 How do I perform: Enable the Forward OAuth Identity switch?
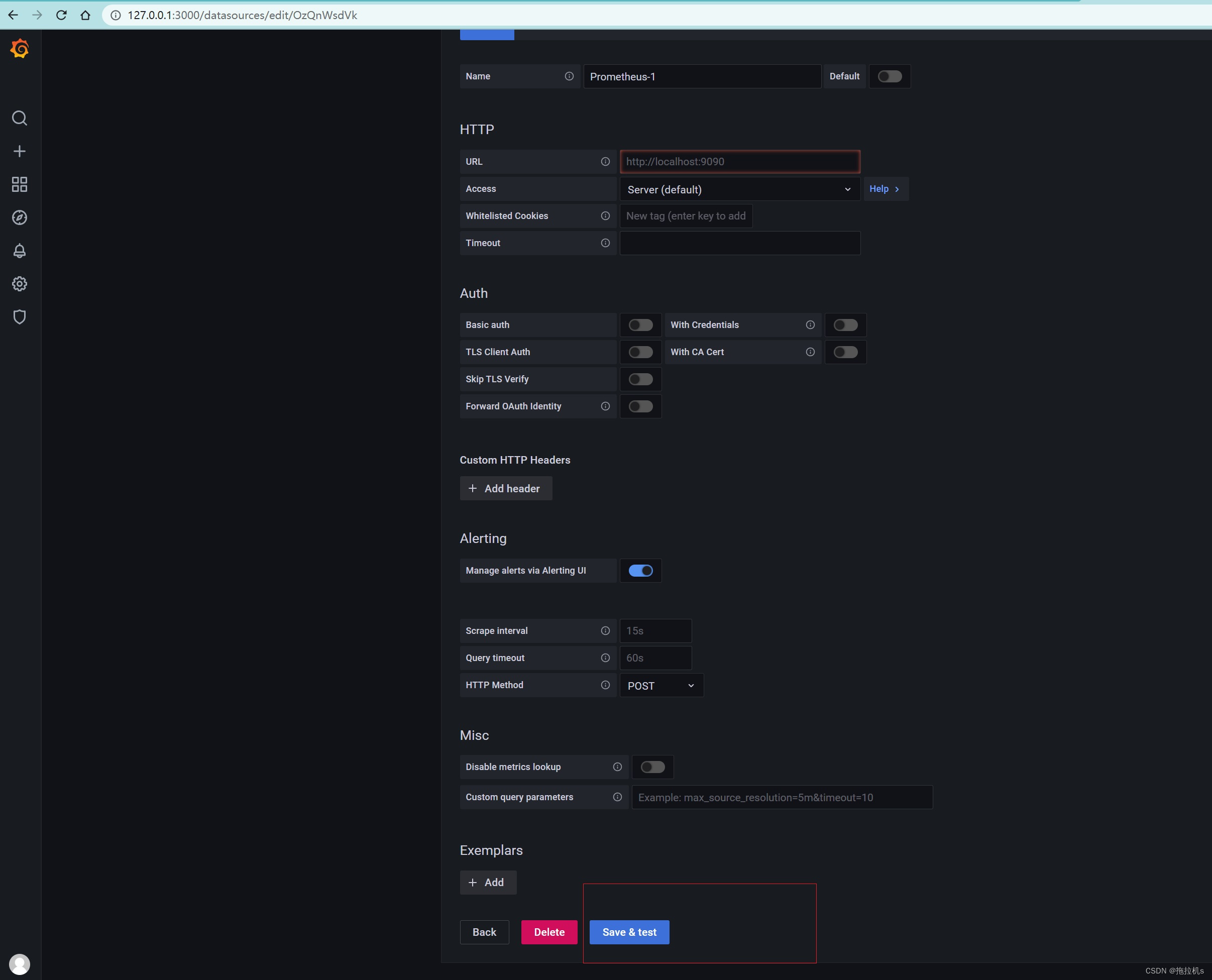pyautogui.click(x=641, y=406)
